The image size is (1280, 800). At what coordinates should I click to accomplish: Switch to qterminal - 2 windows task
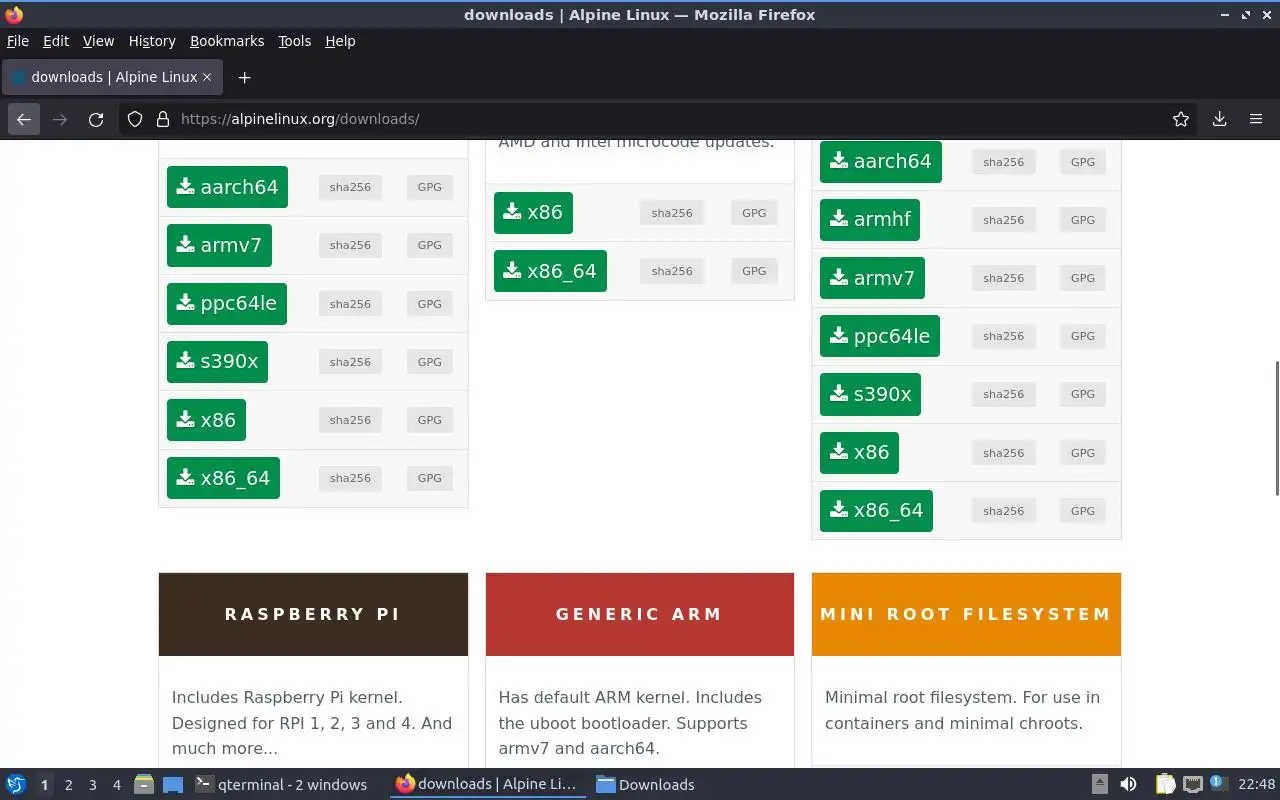point(280,784)
